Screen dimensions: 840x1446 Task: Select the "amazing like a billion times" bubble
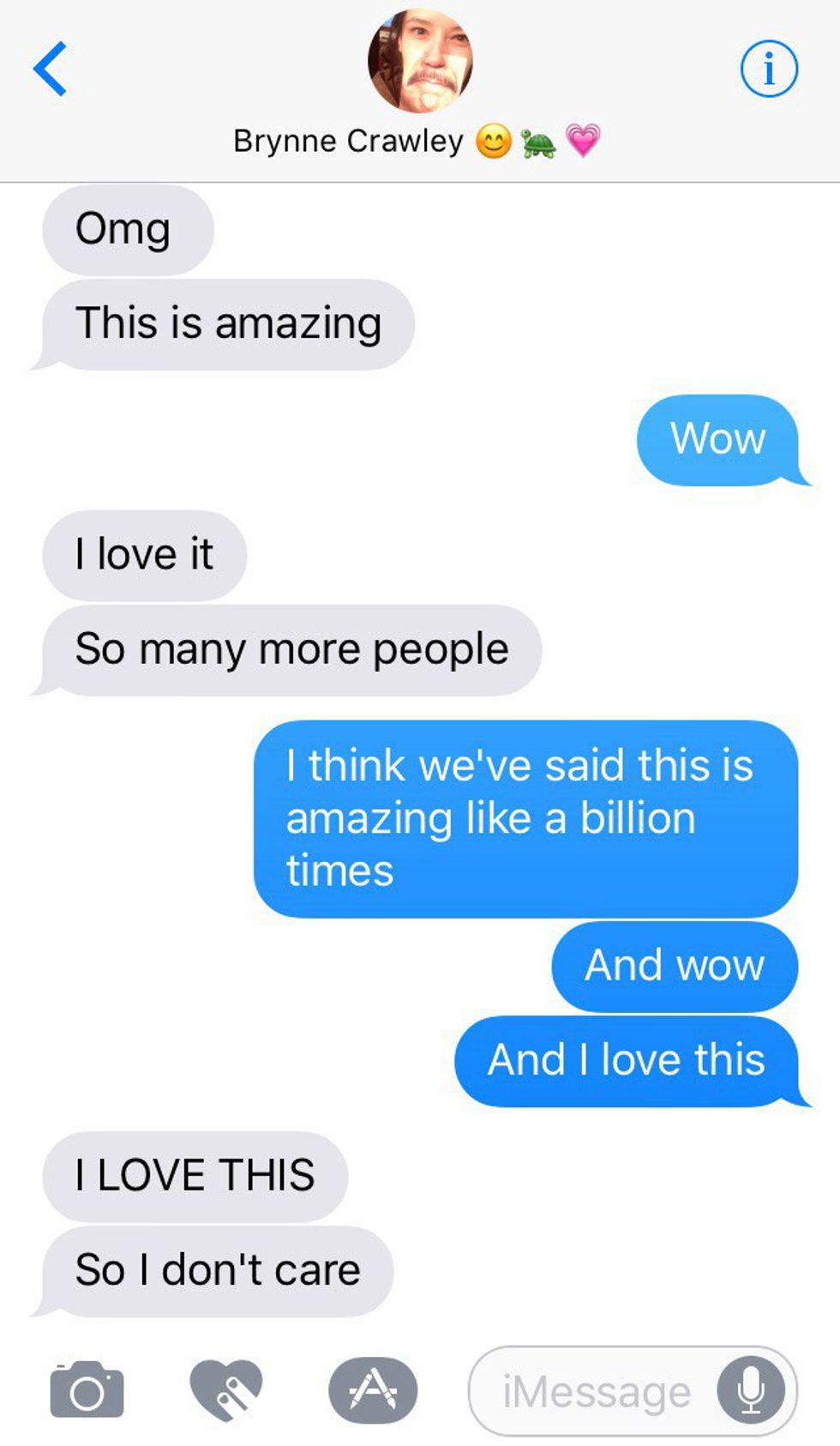click(x=525, y=819)
